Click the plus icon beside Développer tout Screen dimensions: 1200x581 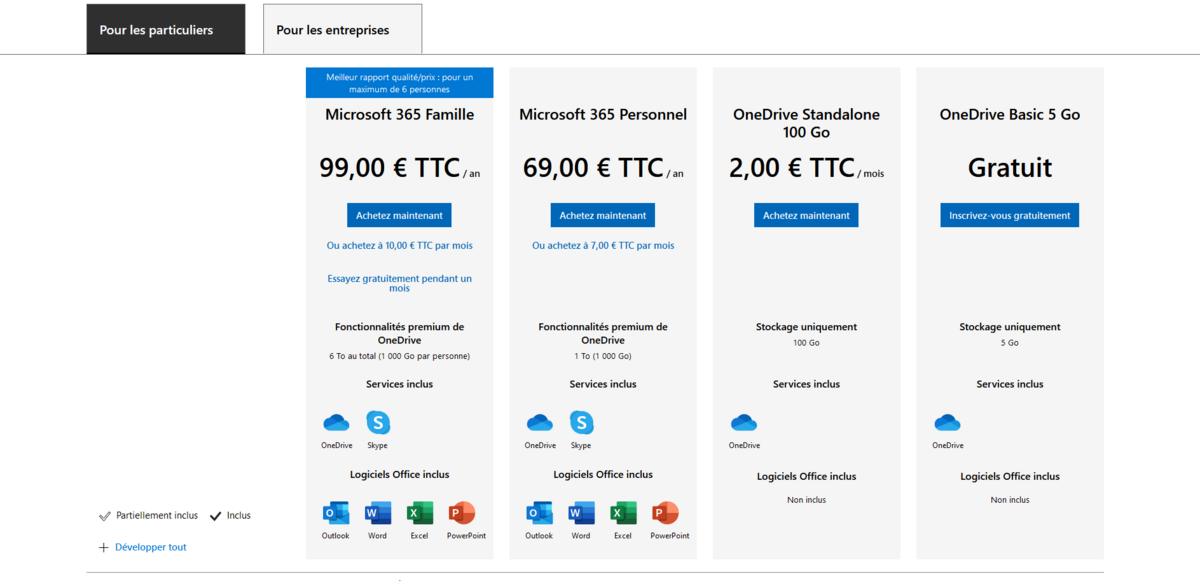[x=103, y=547]
